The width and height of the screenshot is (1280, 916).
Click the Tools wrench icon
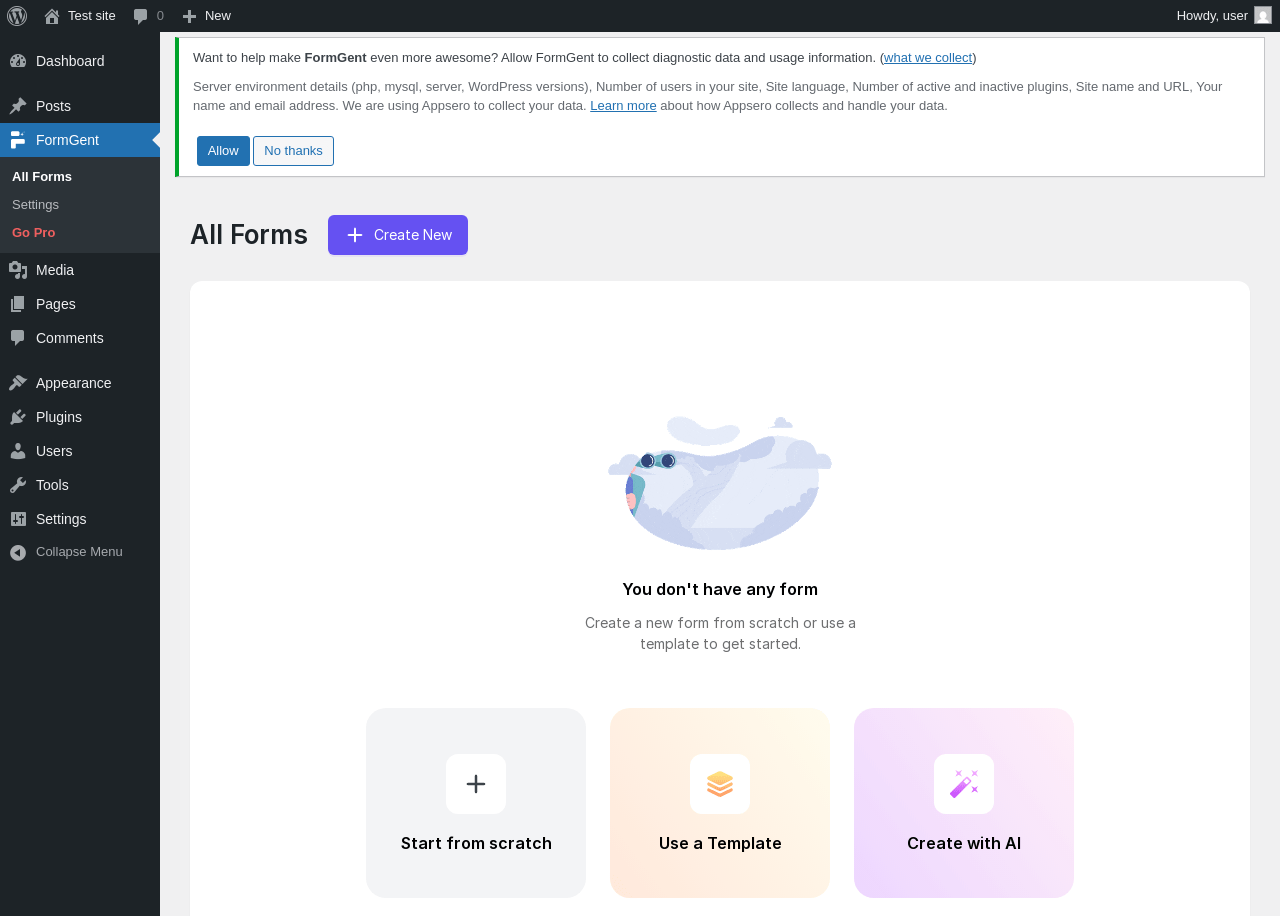tap(18, 485)
